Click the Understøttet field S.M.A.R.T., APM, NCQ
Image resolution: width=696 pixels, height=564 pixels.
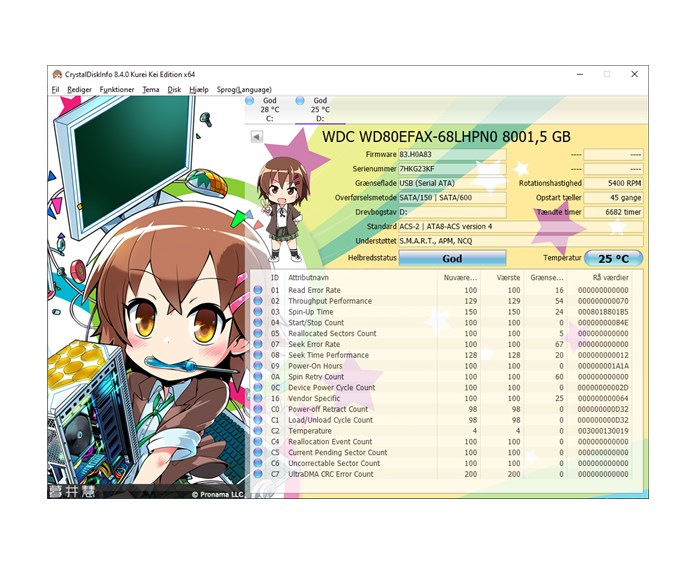[x=520, y=241]
